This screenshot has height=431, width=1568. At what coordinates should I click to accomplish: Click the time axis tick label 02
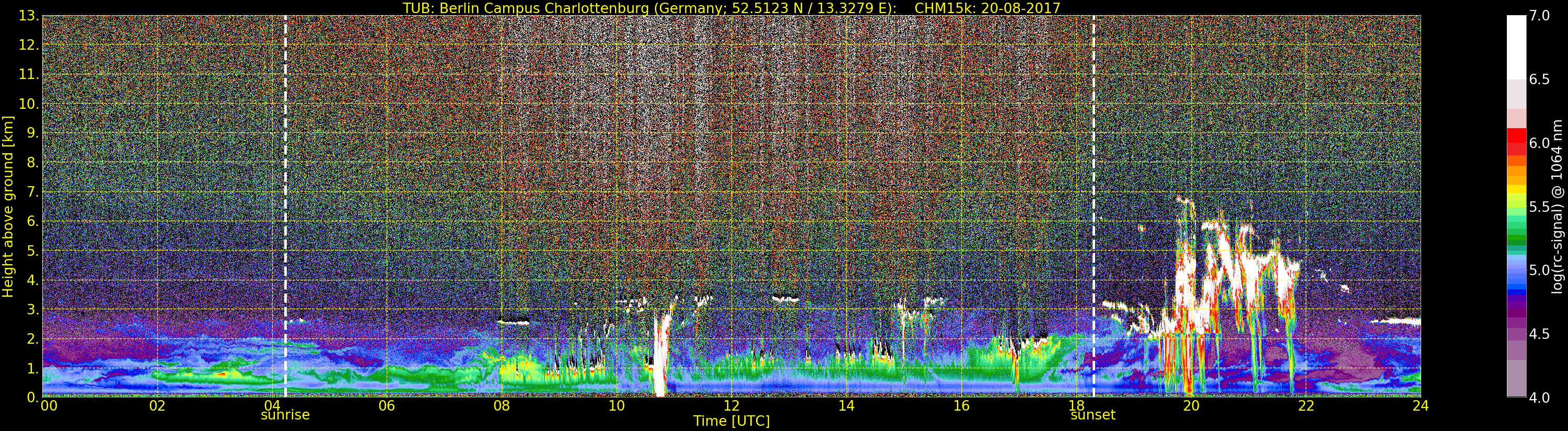pos(157,406)
